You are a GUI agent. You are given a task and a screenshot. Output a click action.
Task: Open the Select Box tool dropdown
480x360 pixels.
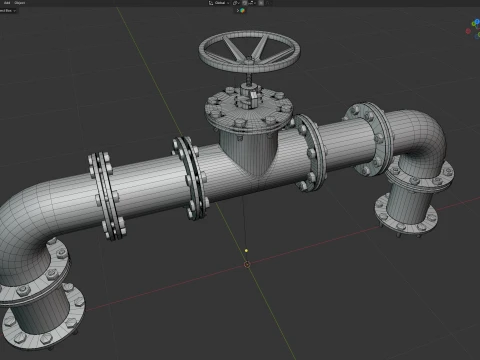coord(7,11)
